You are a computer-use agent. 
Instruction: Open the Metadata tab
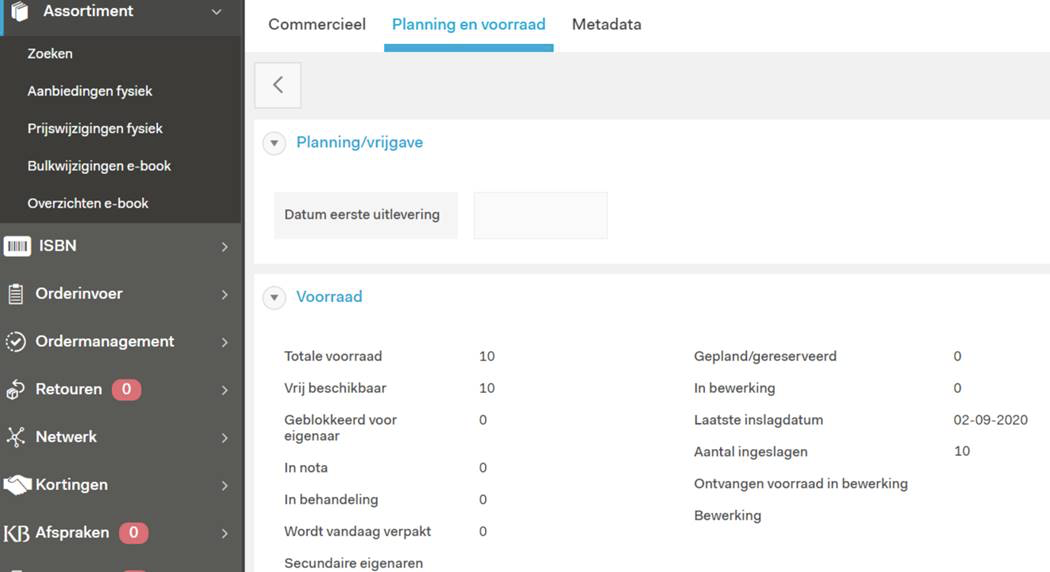[606, 24]
